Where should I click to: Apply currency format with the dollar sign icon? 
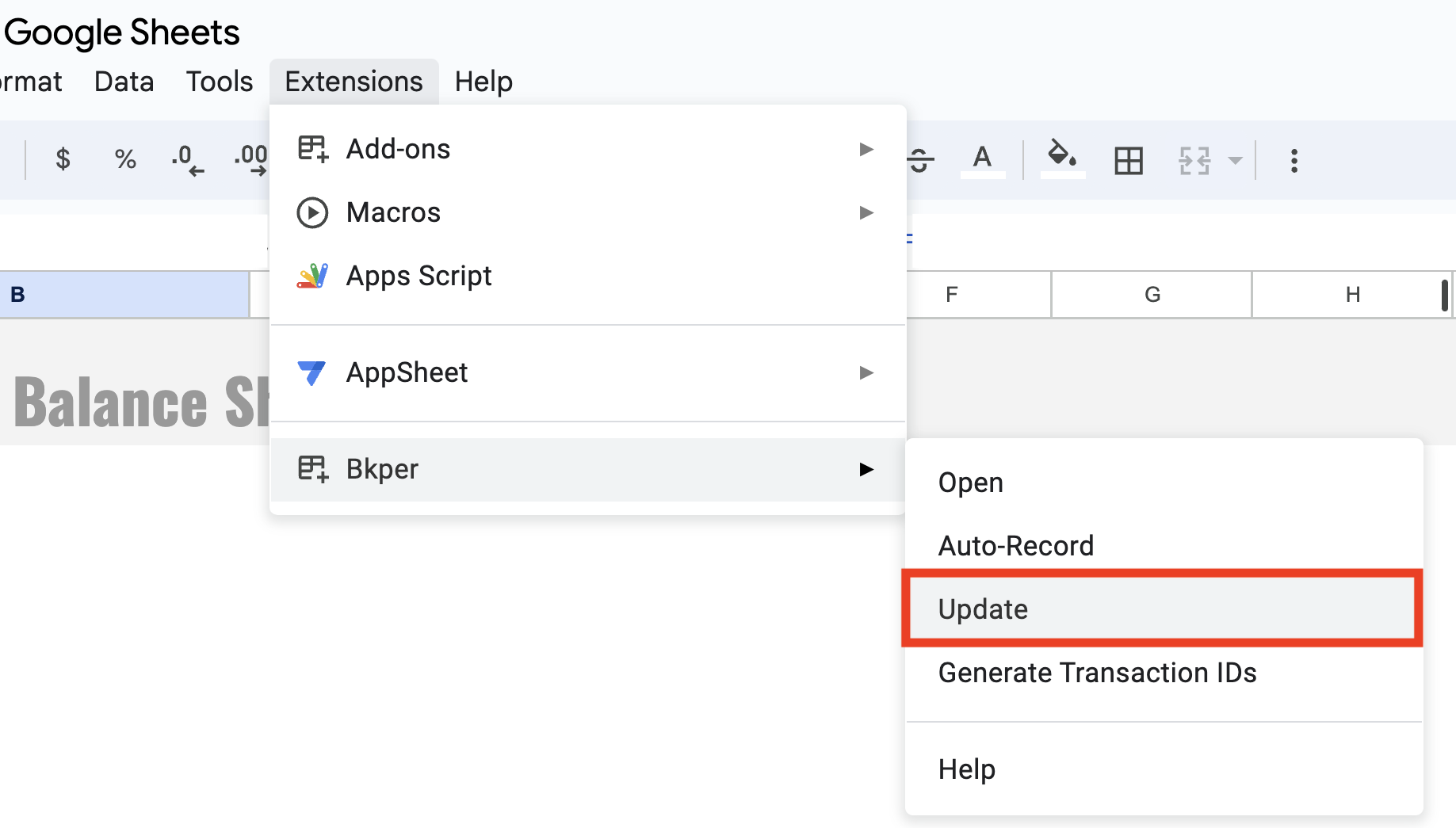click(x=63, y=159)
